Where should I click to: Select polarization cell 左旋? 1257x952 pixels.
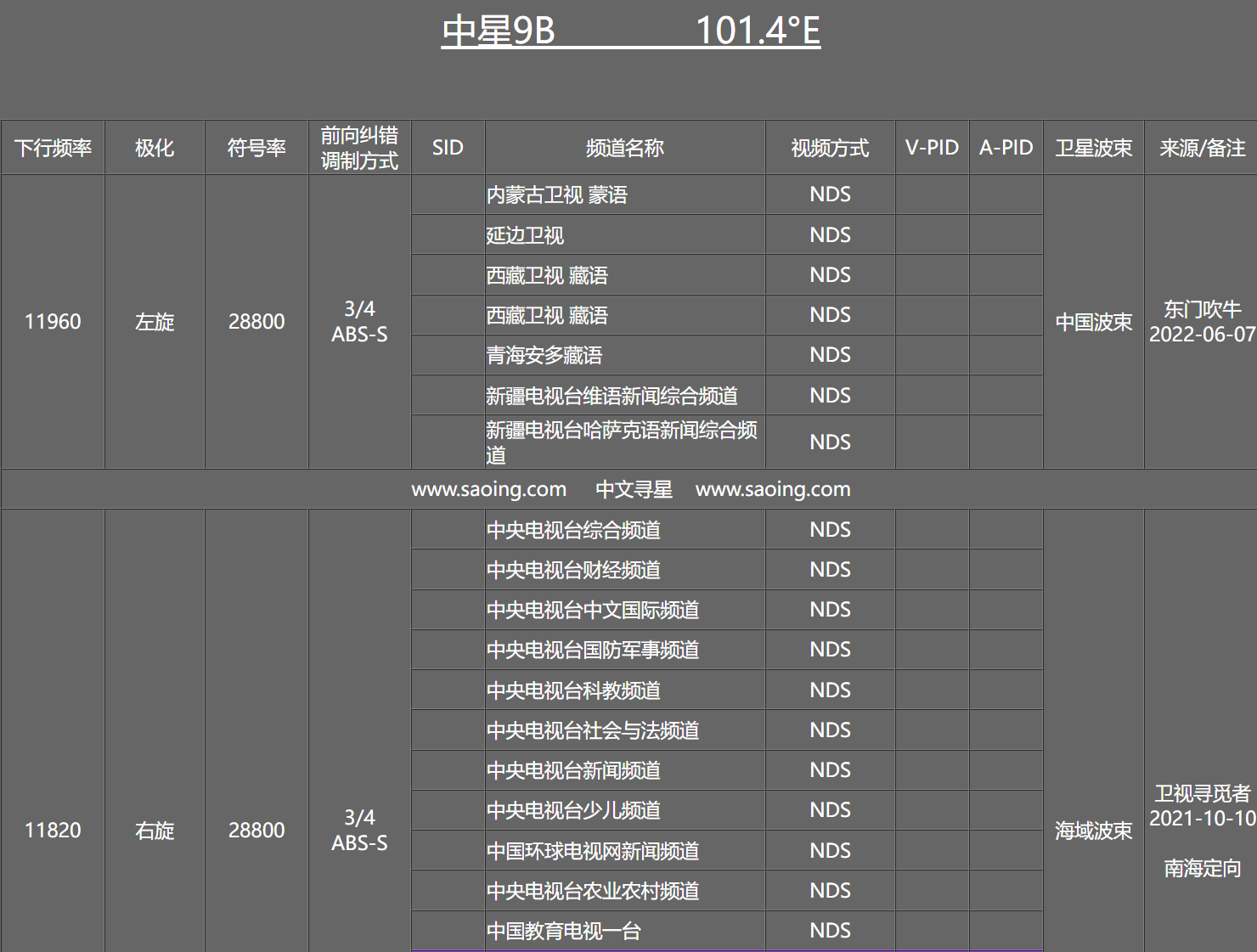tap(155, 322)
